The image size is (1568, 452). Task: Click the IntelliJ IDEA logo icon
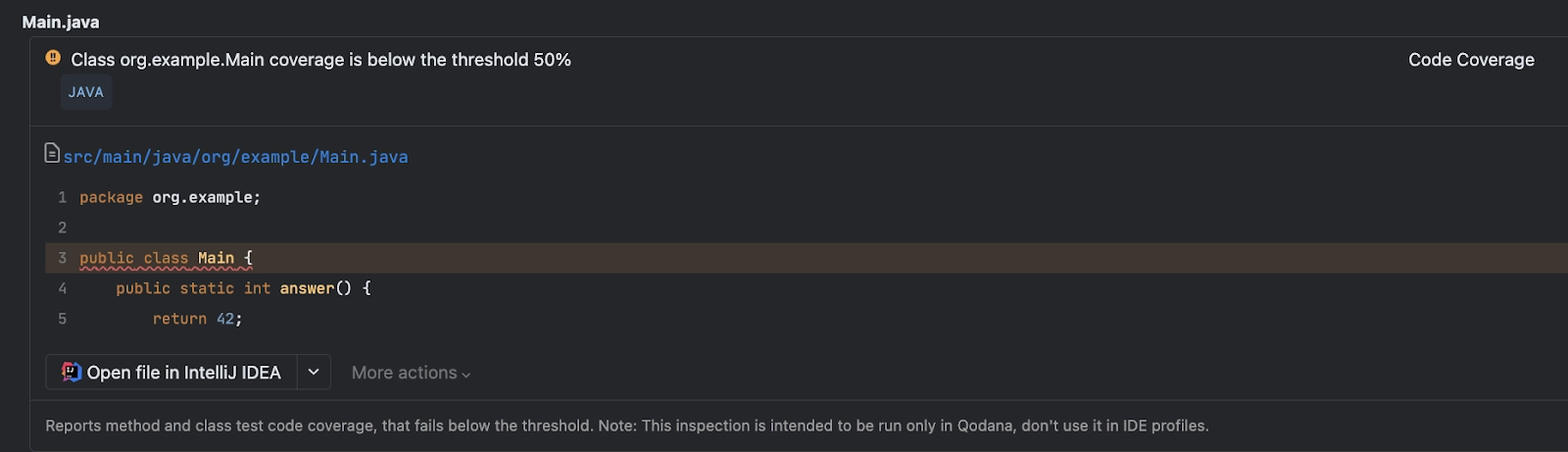pos(72,372)
